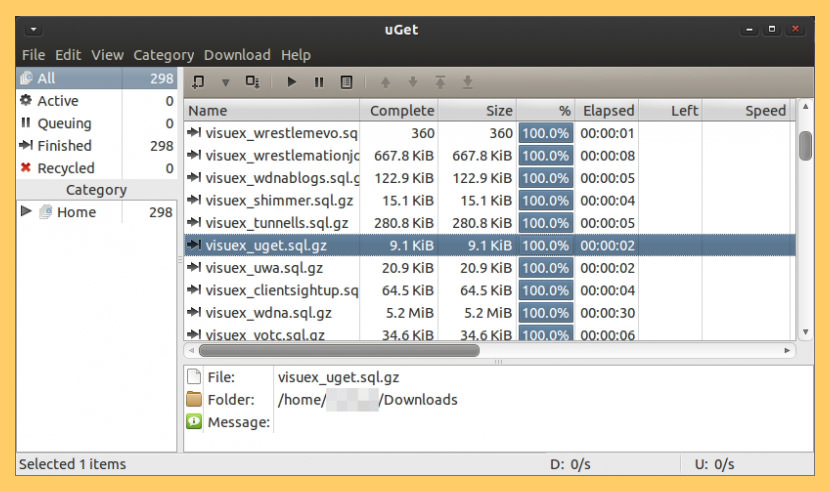
Task: Open the dropdown arrow beside new download
Action: point(225,83)
